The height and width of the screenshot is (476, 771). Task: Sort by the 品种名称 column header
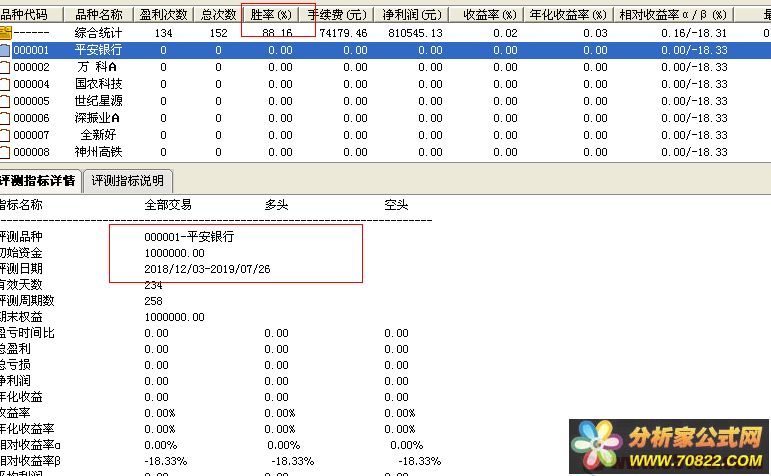click(x=99, y=15)
